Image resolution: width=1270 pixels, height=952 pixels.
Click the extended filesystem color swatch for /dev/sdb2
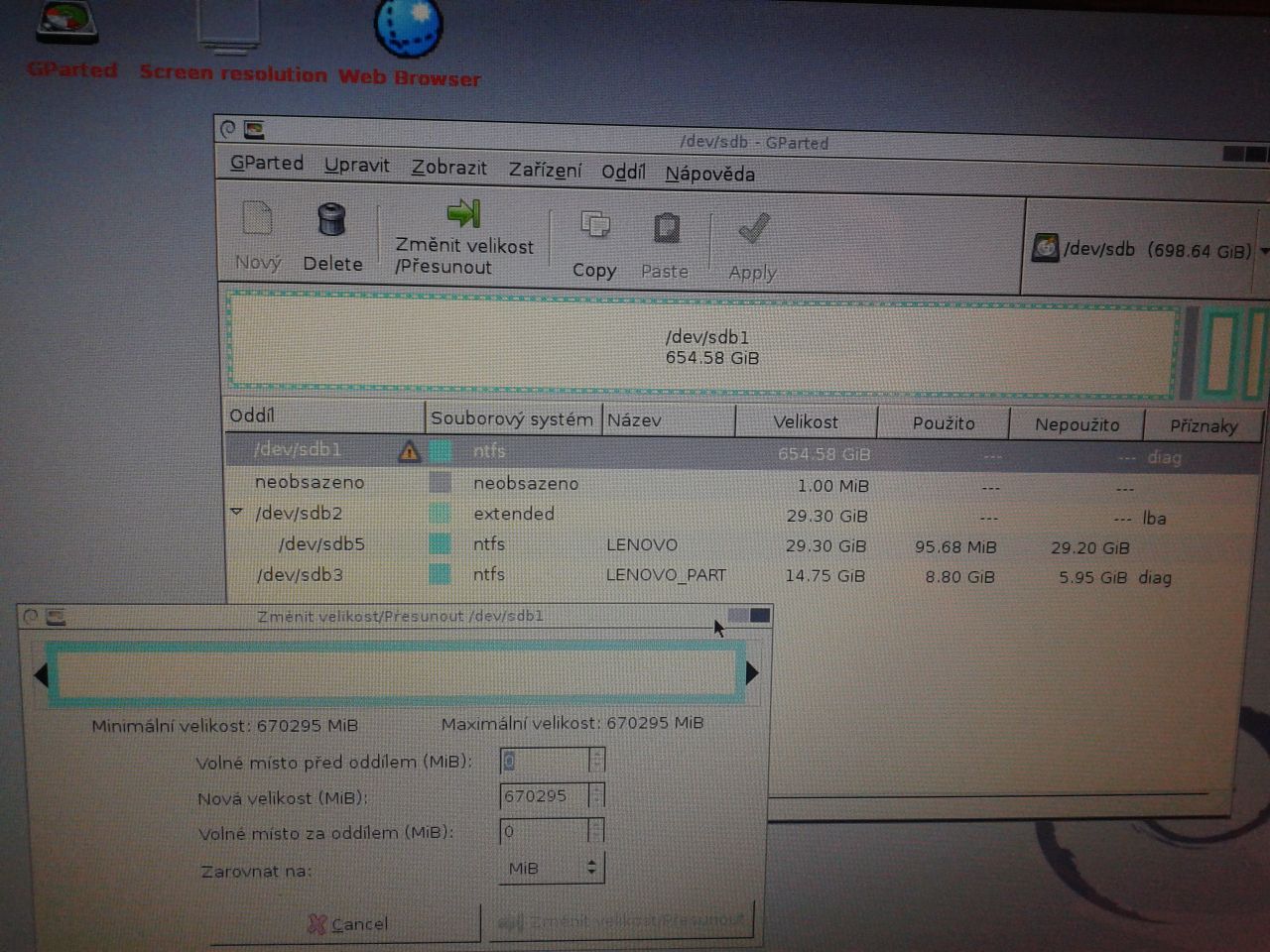click(440, 514)
